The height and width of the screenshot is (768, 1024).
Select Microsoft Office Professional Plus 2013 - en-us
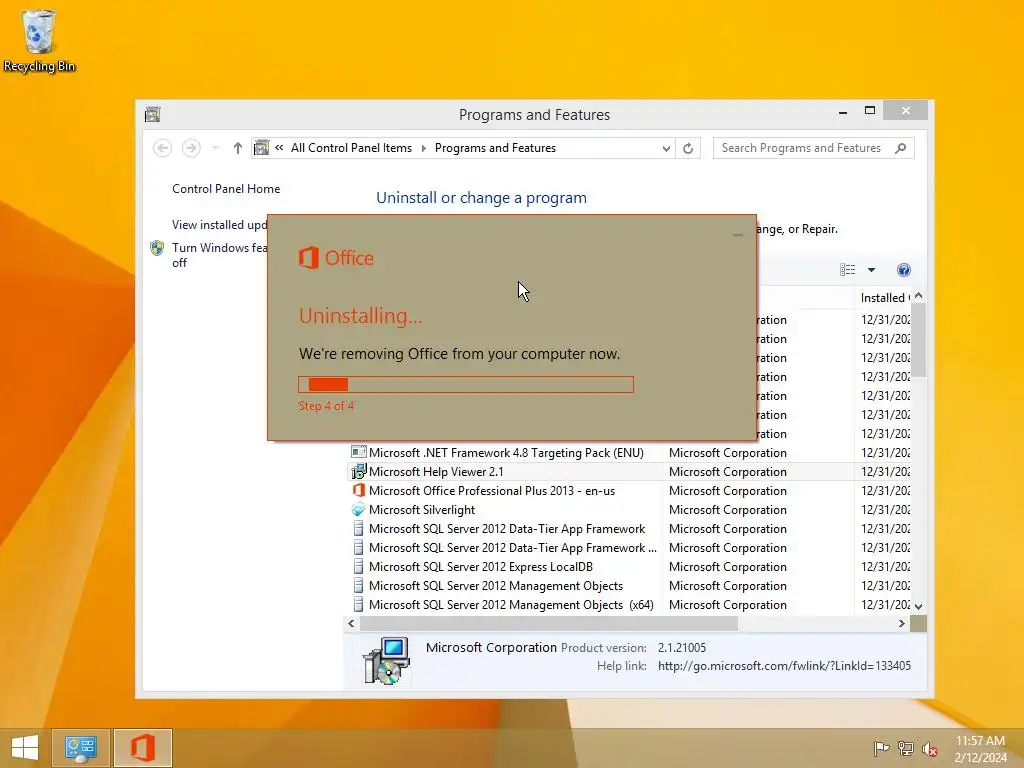tap(492, 490)
